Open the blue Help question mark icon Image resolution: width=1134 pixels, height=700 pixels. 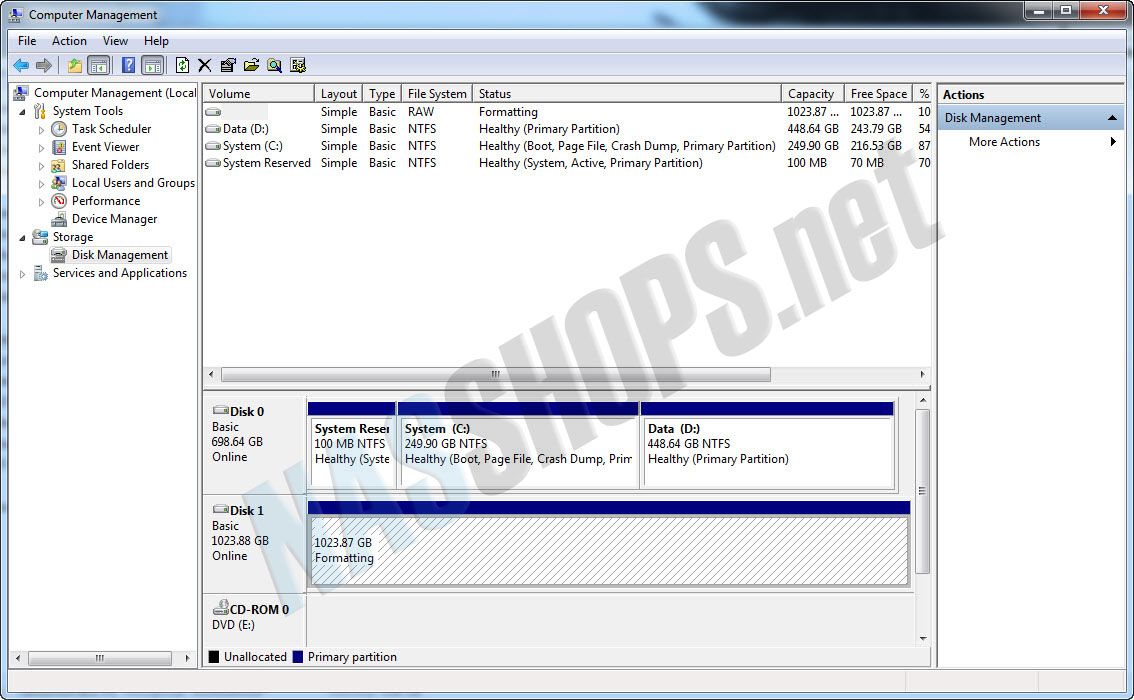128,66
